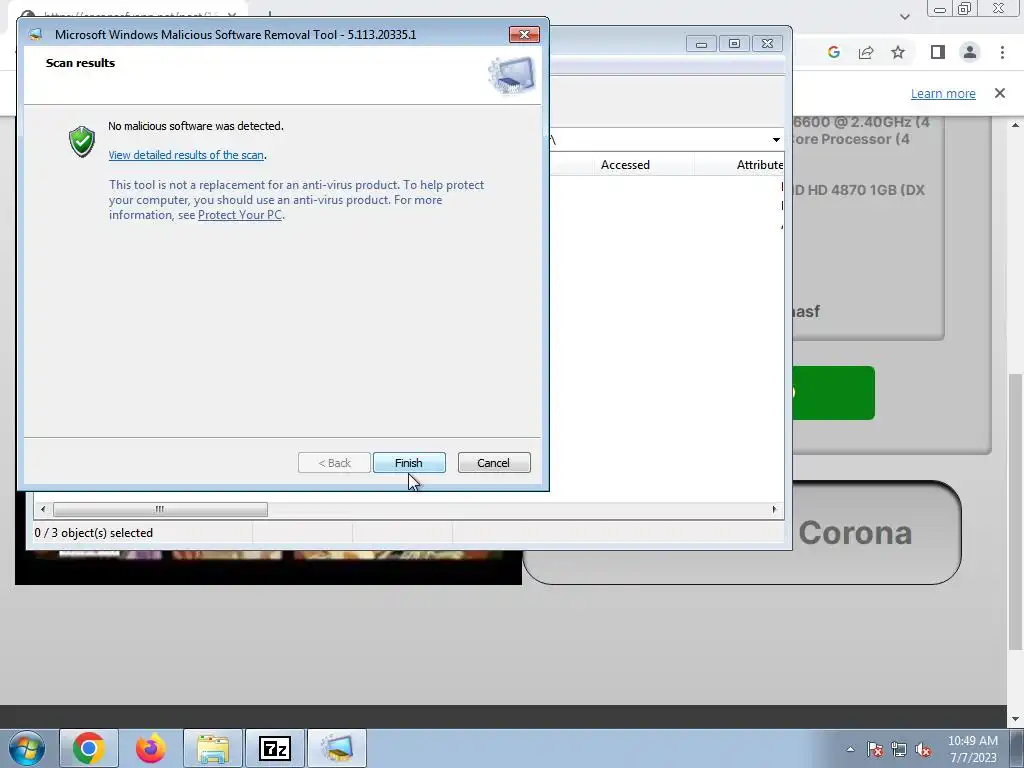Viewport: 1024px width, 768px height.
Task: Click the page scrollbar down arrow
Action: [1015, 719]
